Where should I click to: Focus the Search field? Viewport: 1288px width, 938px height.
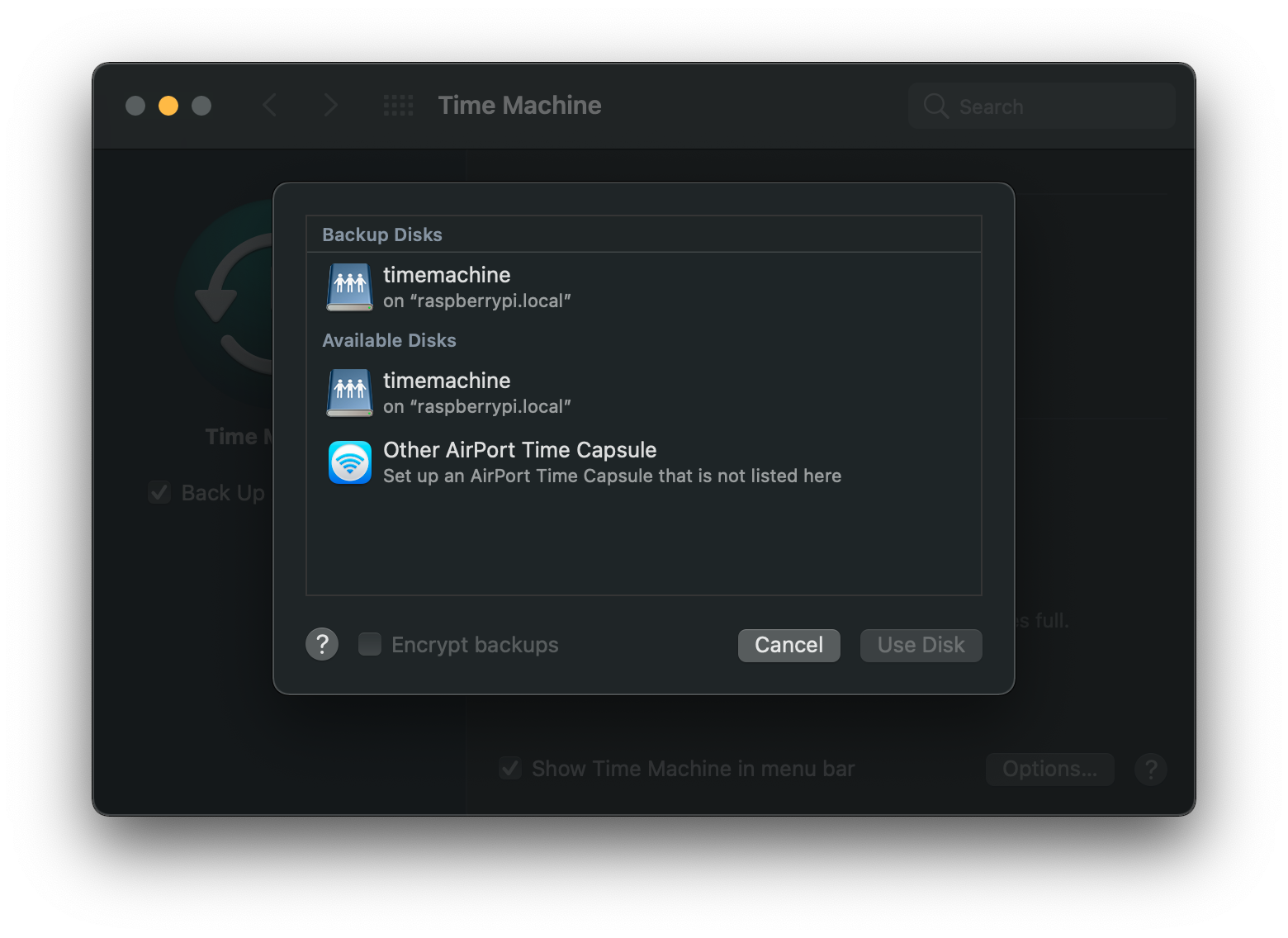click(1042, 106)
